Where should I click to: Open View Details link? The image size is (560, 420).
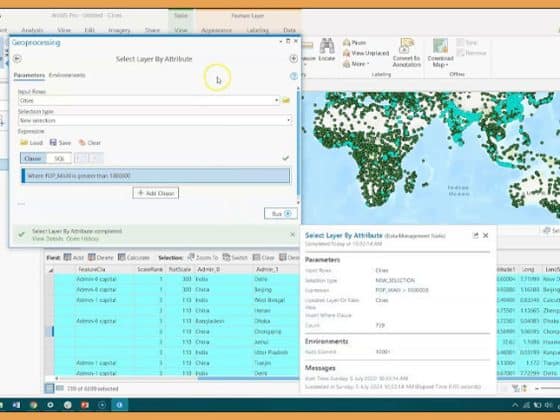(48, 238)
